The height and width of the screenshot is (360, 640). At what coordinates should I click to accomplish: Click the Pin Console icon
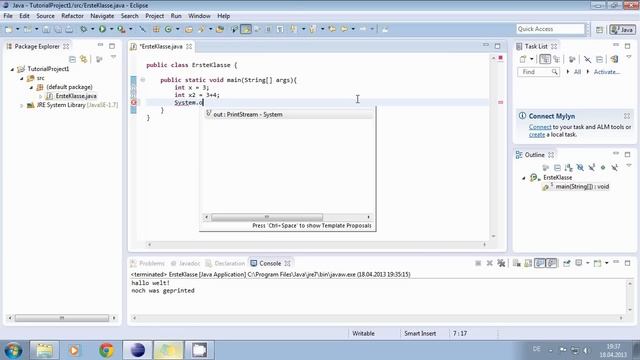pyautogui.click(x=567, y=263)
